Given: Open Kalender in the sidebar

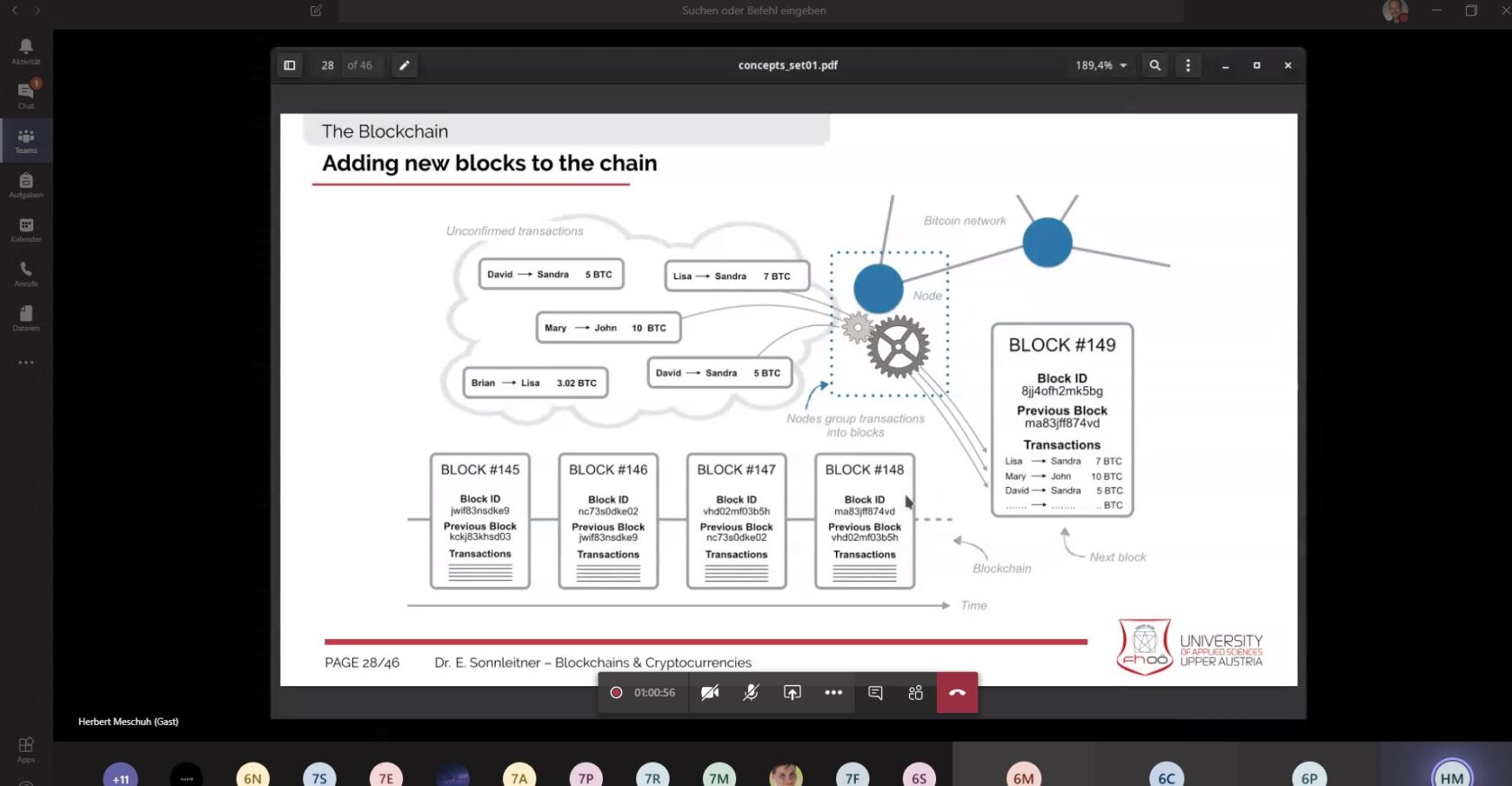Looking at the screenshot, I should [26, 229].
